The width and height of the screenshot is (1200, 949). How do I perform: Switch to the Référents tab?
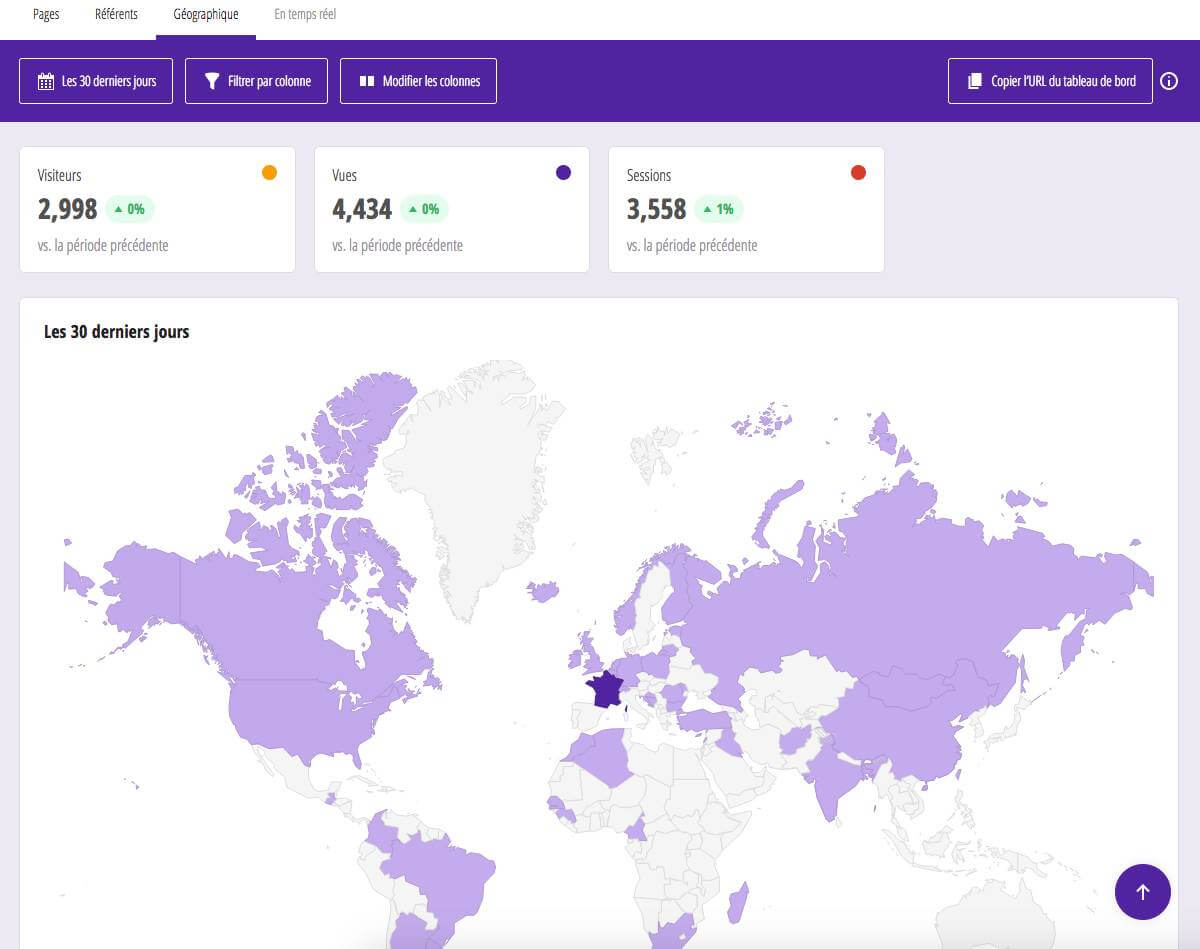pos(116,15)
